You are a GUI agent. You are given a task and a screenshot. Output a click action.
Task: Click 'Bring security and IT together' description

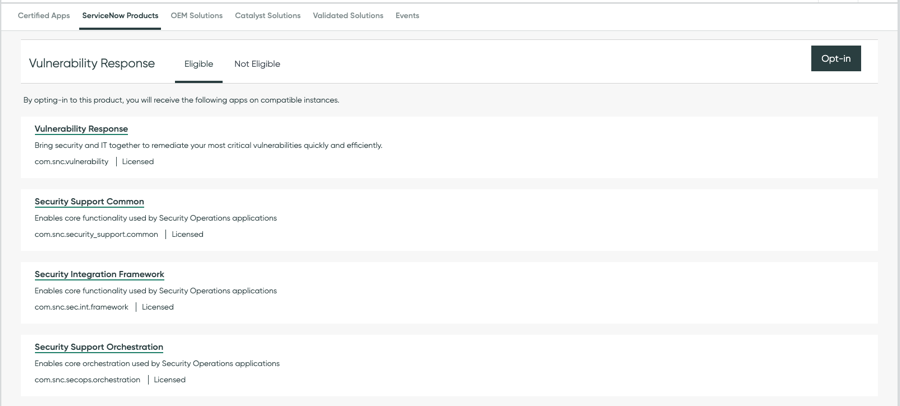(208, 145)
